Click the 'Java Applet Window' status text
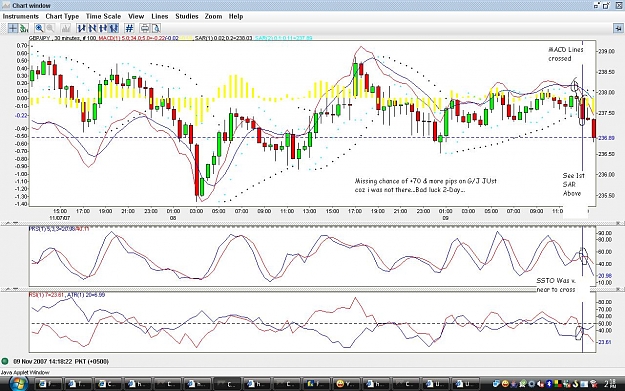The height and width of the screenshot is (391, 625). 25,373
